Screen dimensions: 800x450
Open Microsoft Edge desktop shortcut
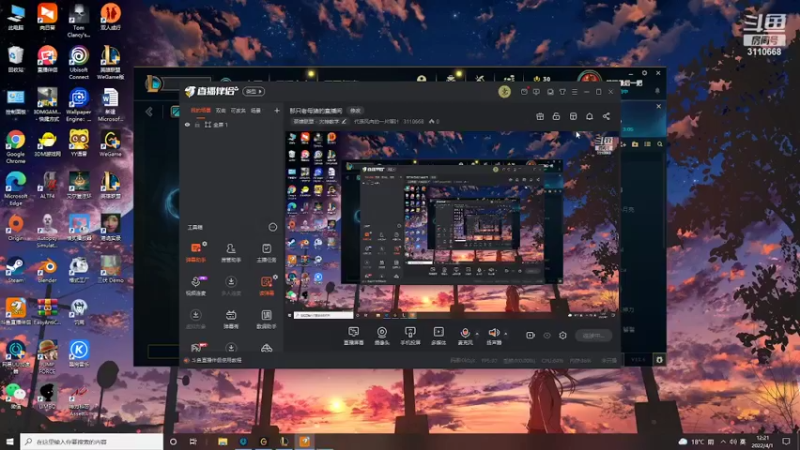[x=16, y=189]
